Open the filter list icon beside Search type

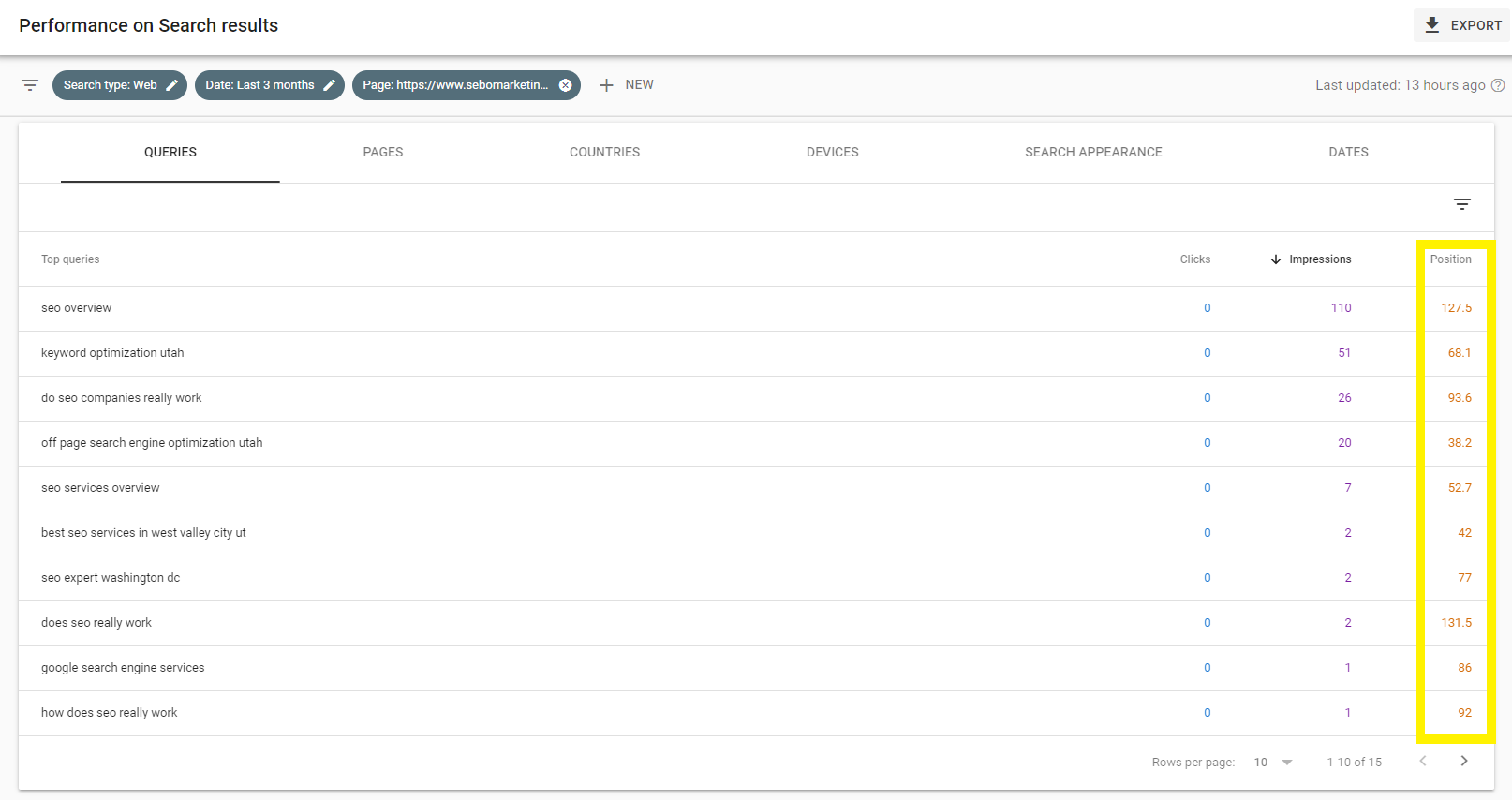(x=30, y=85)
